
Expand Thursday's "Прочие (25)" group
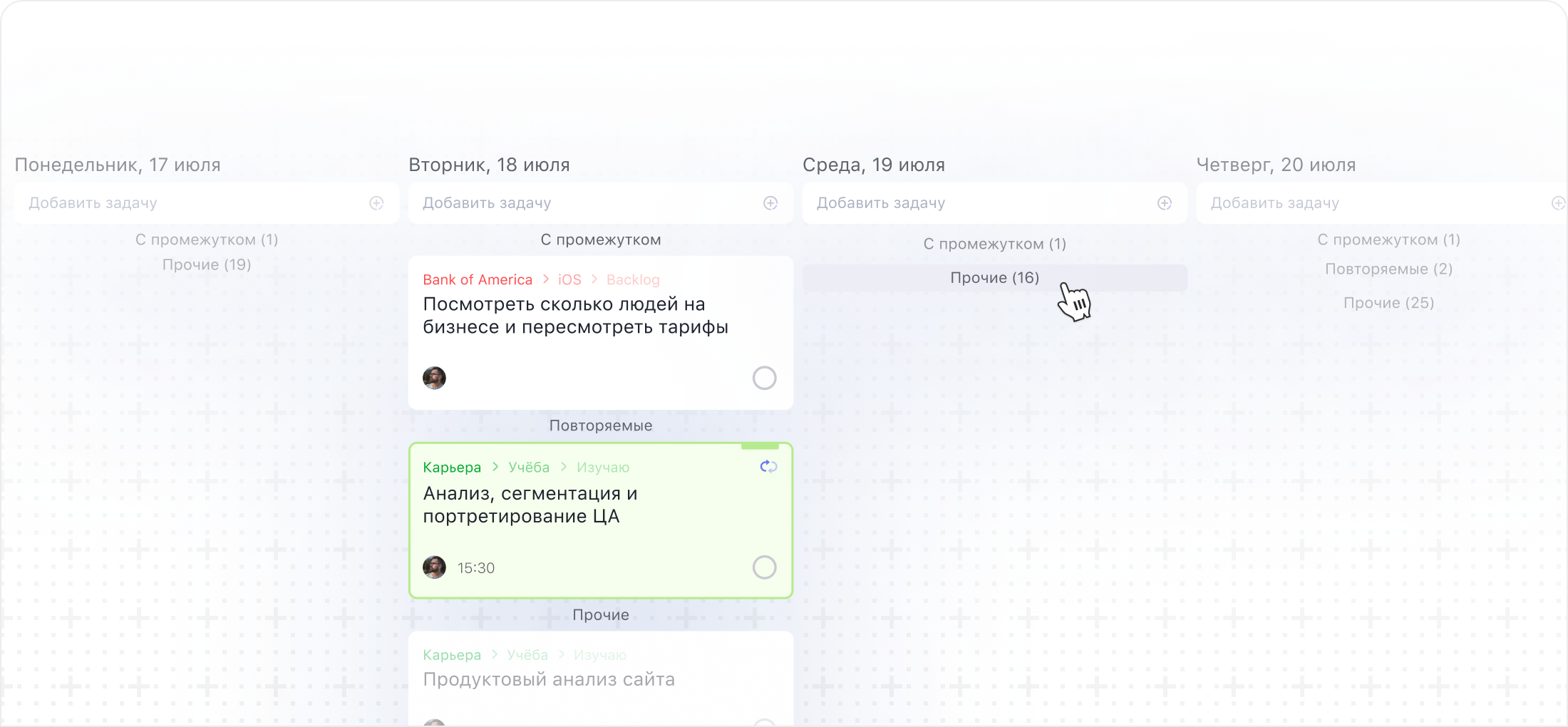(x=1388, y=303)
